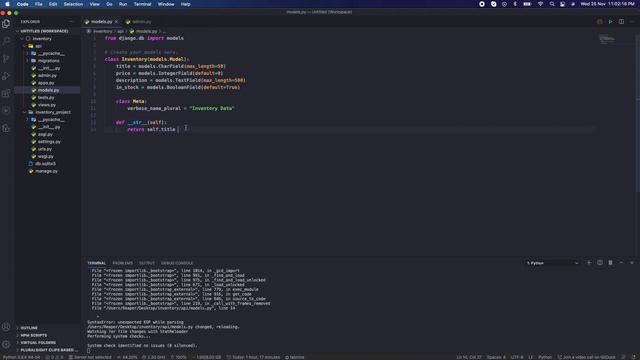Open the Accounts icon in activity bar

click(x=6, y=327)
